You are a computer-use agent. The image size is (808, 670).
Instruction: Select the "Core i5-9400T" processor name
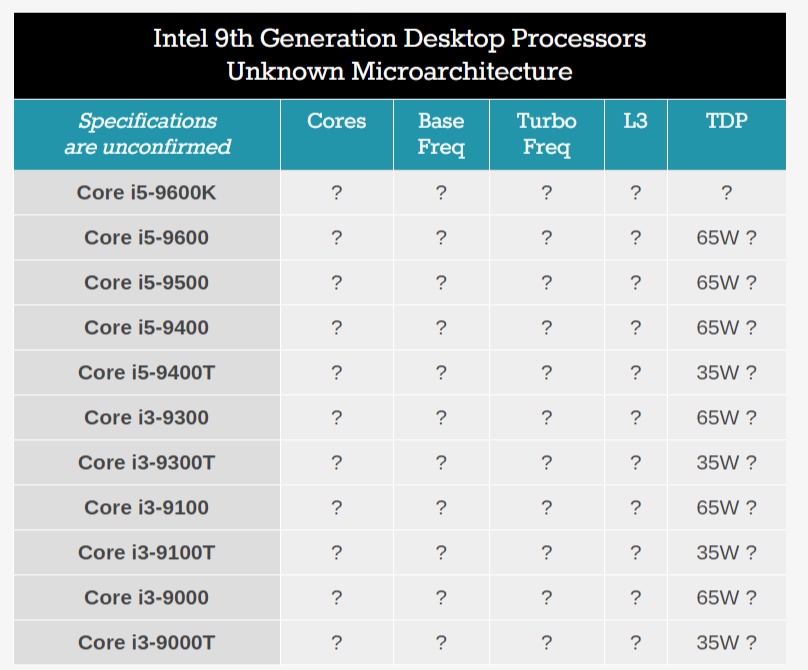tap(146, 373)
